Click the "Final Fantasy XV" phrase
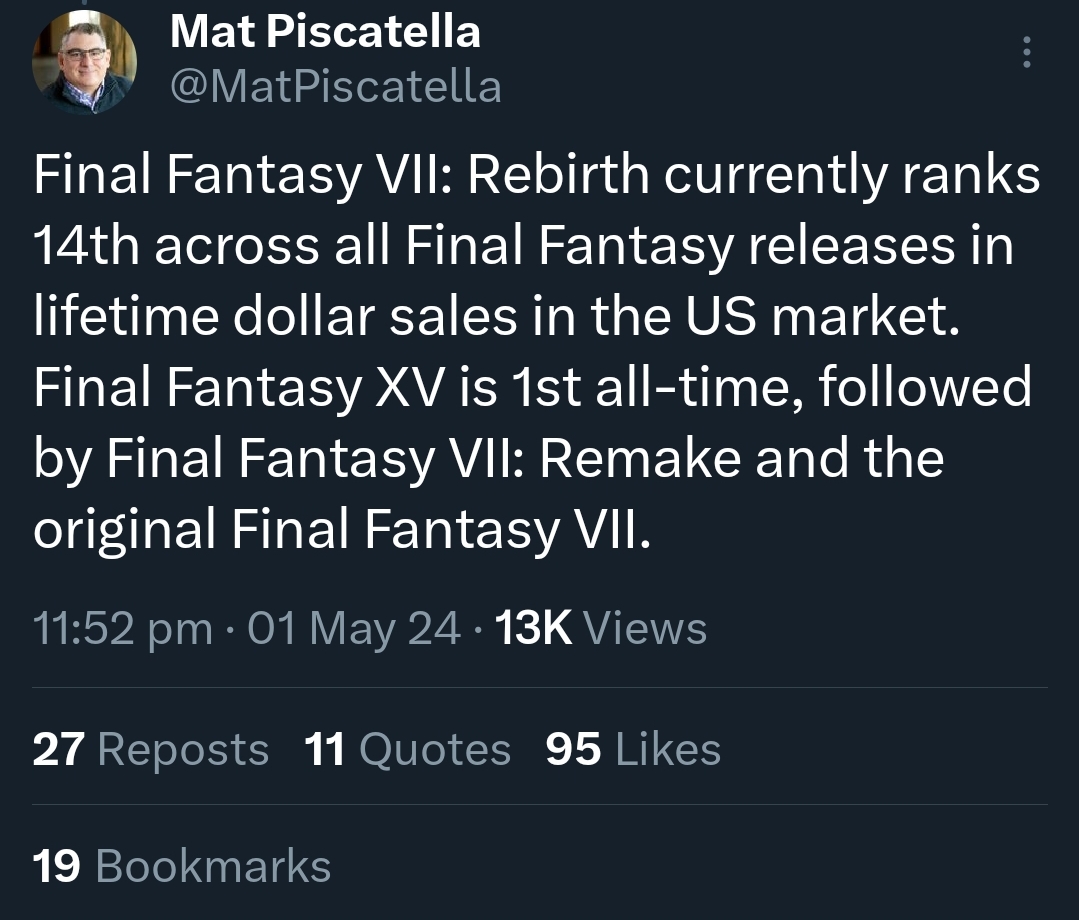 pyautogui.click(x=239, y=387)
